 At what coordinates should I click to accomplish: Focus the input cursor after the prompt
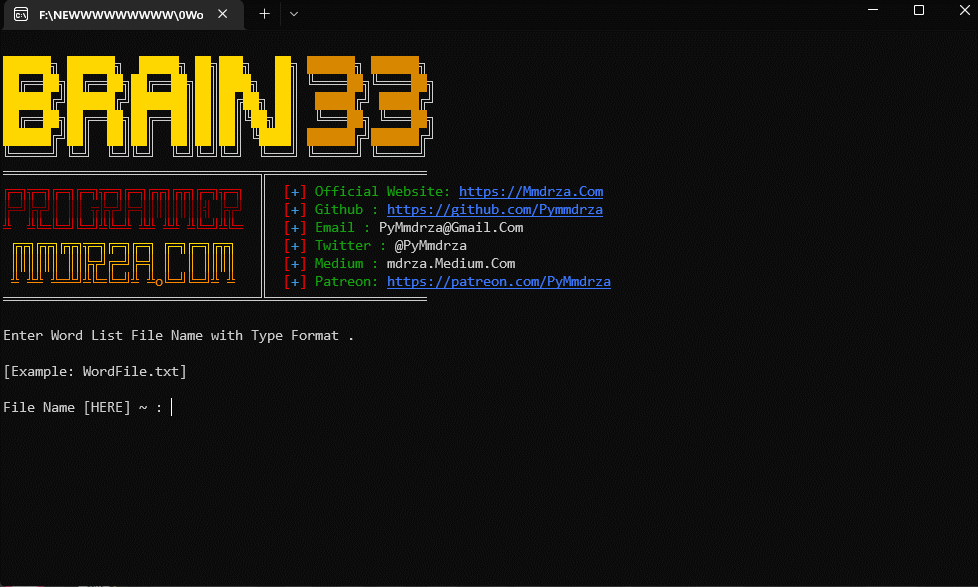click(x=172, y=407)
